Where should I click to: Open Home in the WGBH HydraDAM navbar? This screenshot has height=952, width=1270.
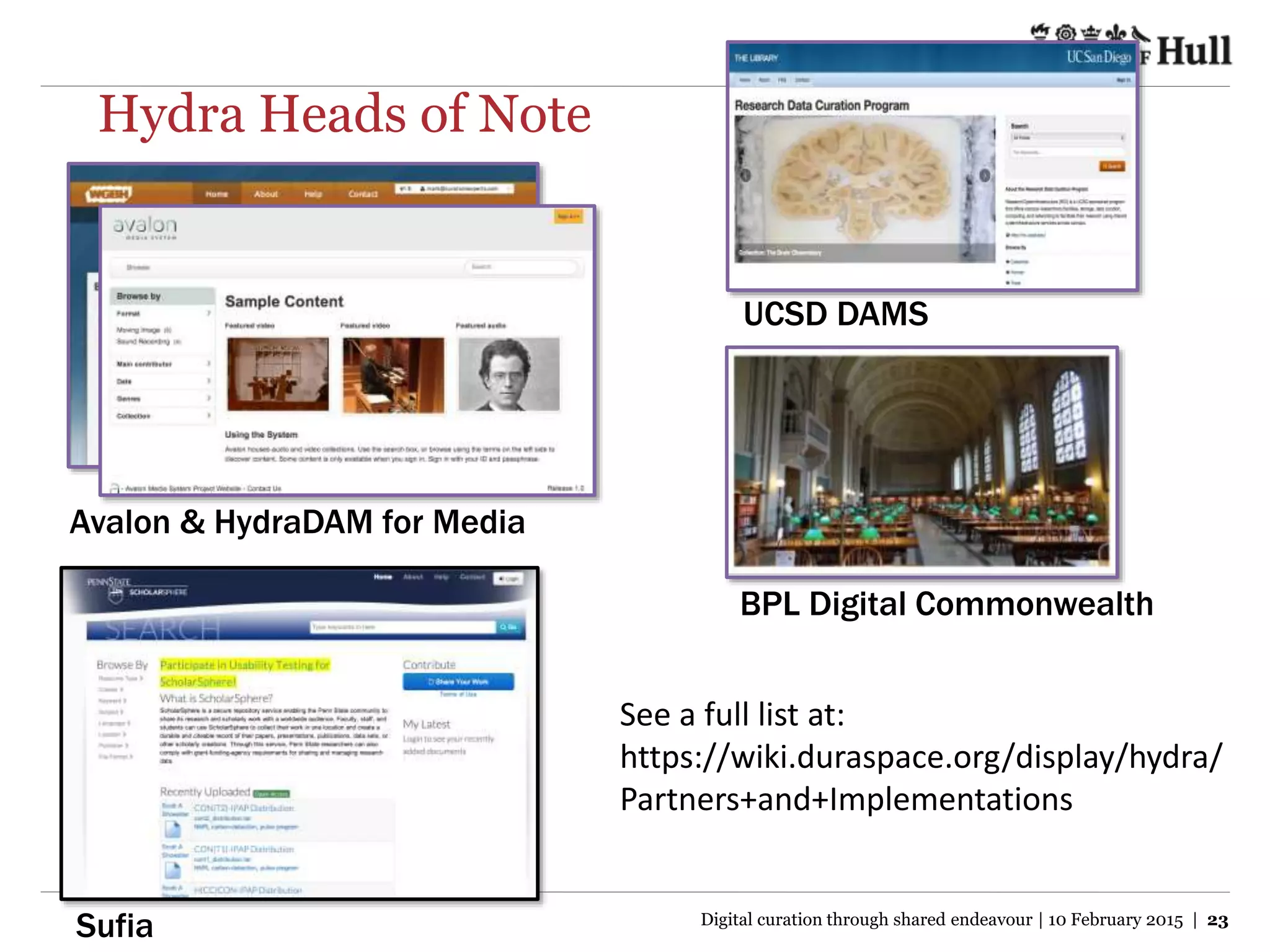[x=217, y=194]
